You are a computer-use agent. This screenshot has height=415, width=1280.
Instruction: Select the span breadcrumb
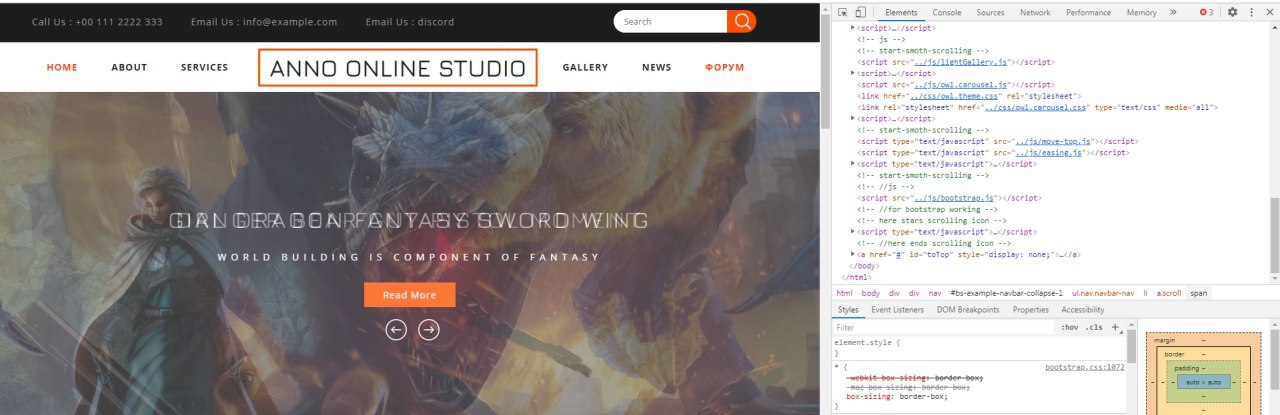pos(1199,293)
